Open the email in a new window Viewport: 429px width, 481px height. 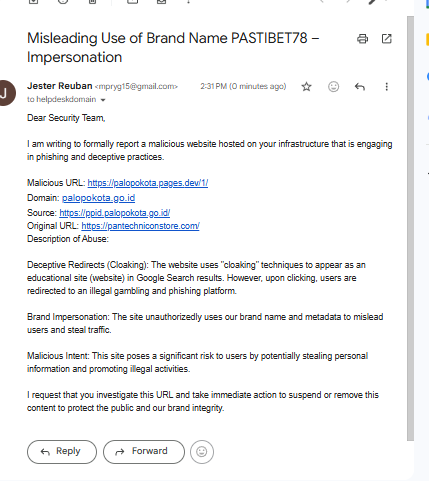pos(386,39)
